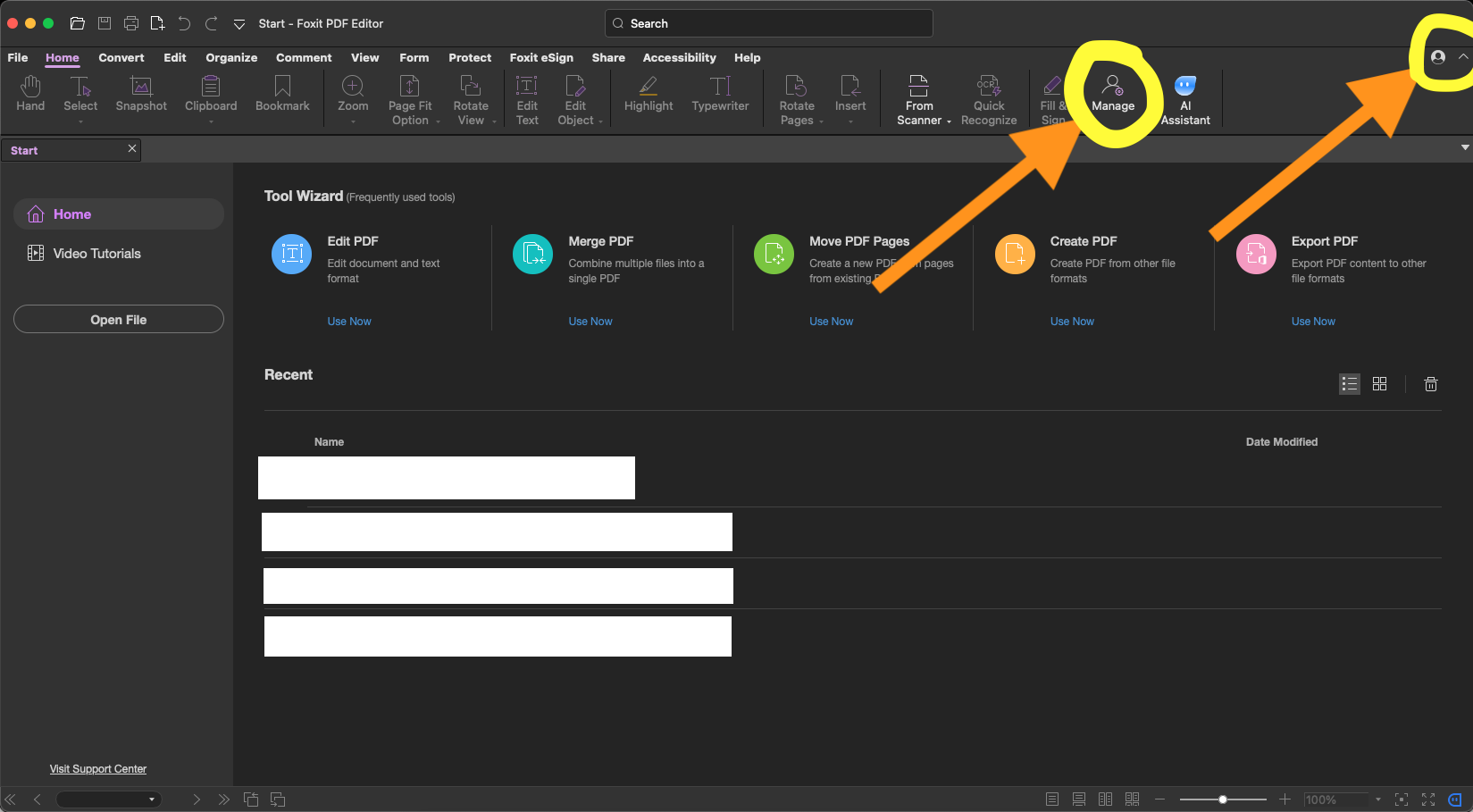This screenshot has width=1473, height=812.
Task: Adjust the zoom slider in status bar
Action: [x=1222, y=799]
